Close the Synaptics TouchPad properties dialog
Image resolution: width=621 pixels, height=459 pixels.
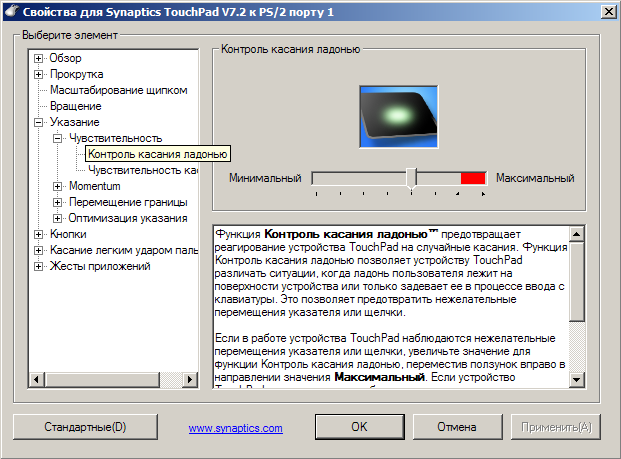(608, 12)
